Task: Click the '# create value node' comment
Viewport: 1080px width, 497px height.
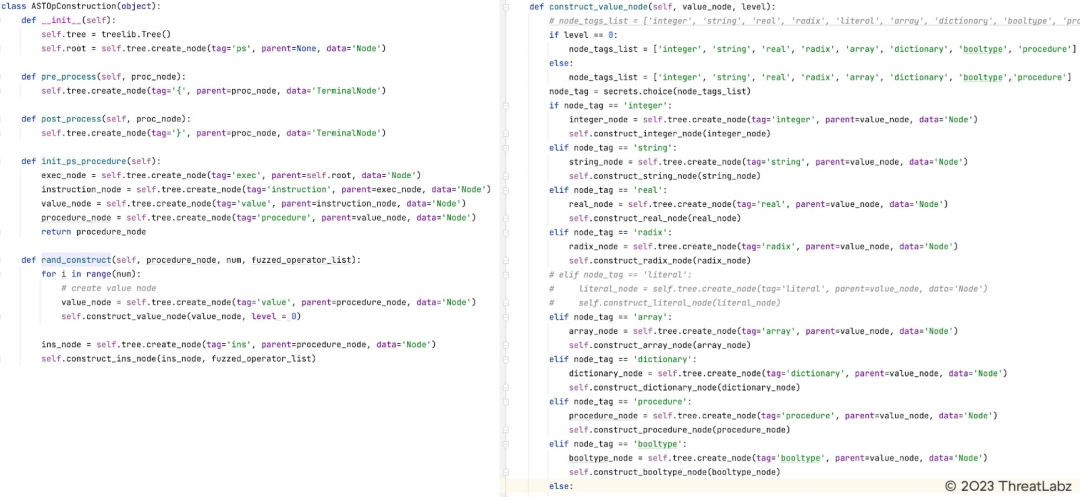Action: [x=108, y=288]
